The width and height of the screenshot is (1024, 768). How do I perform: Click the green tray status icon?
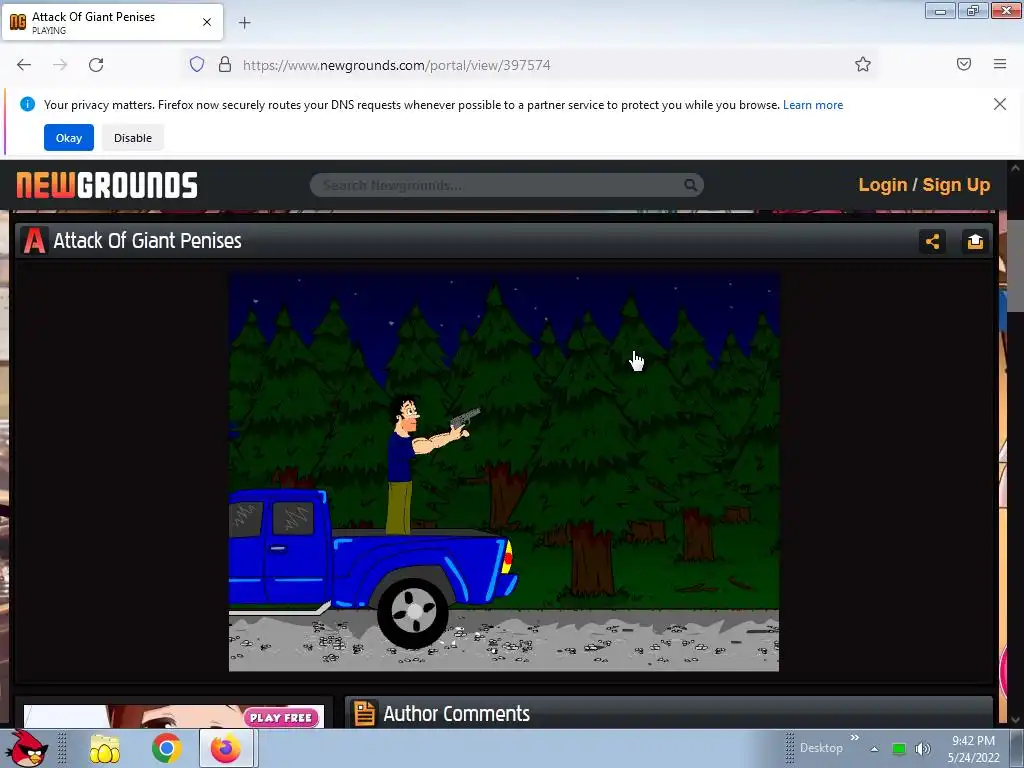pos(899,749)
